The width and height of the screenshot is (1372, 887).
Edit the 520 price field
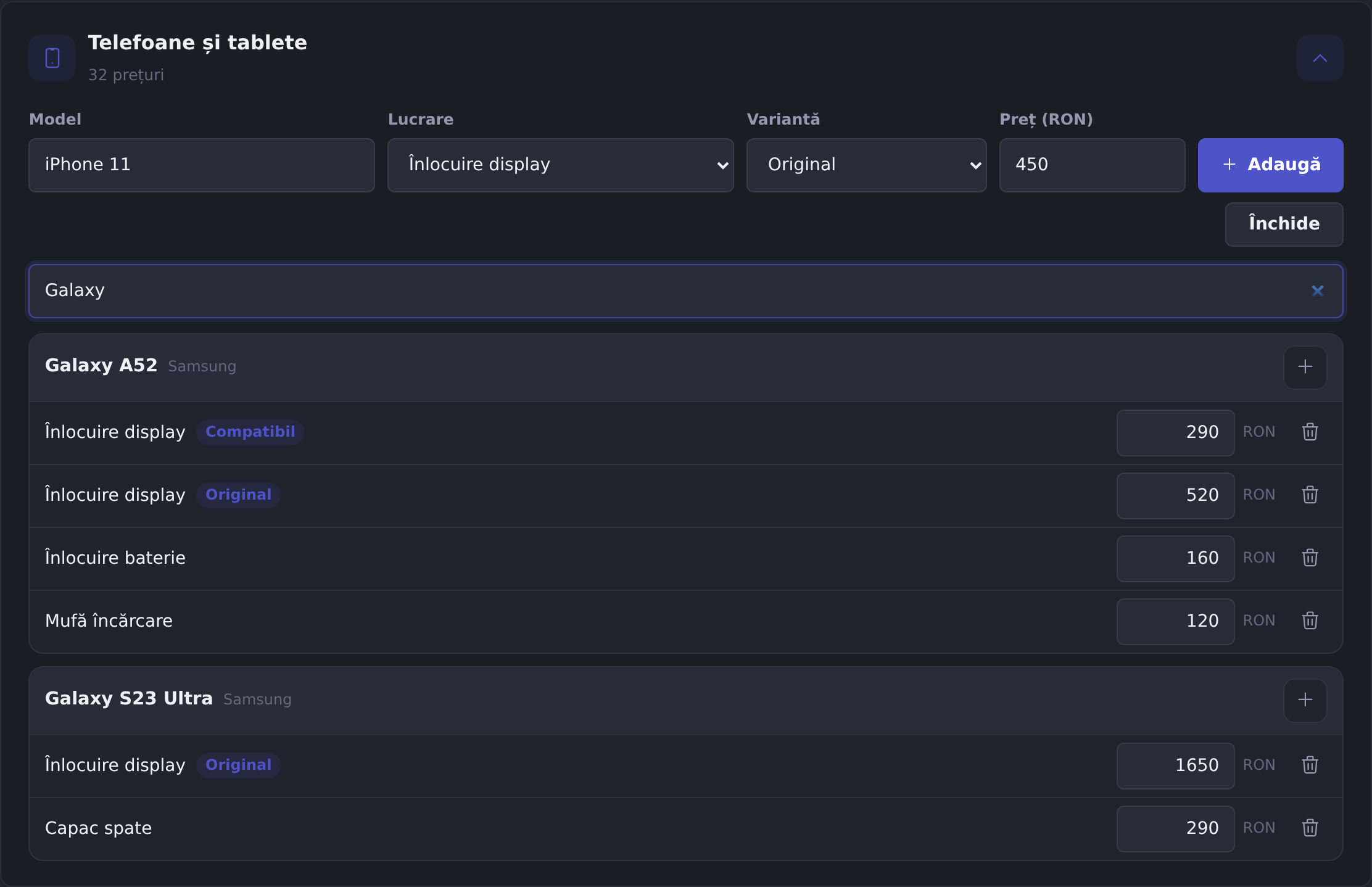(1175, 496)
